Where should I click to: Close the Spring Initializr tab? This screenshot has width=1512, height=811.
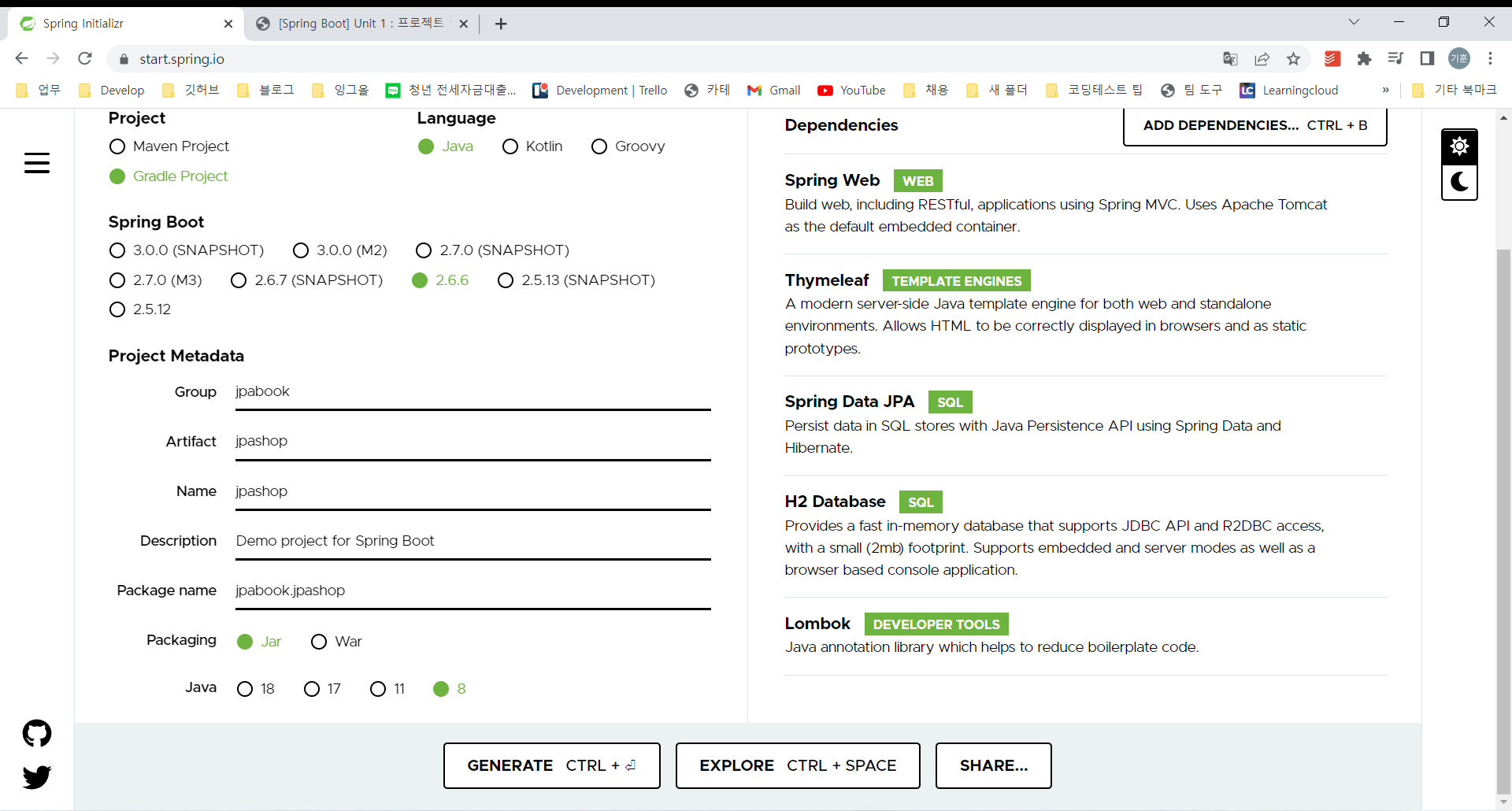click(x=228, y=24)
